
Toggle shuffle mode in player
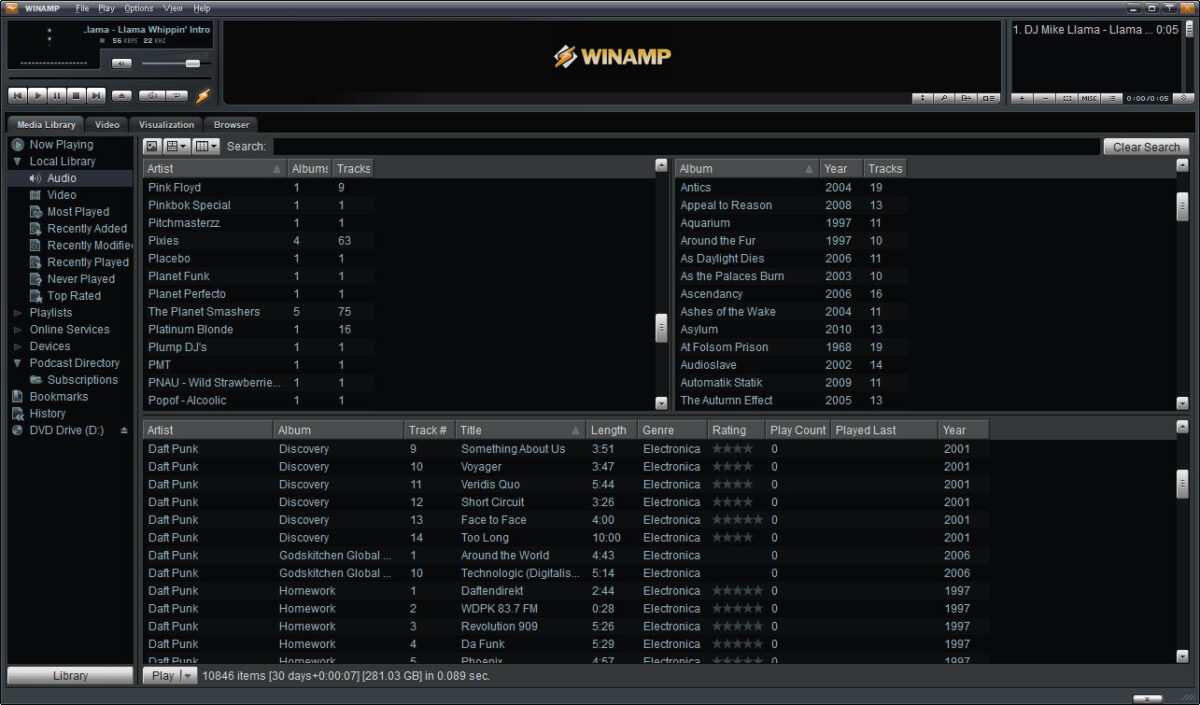tap(152, 95)
